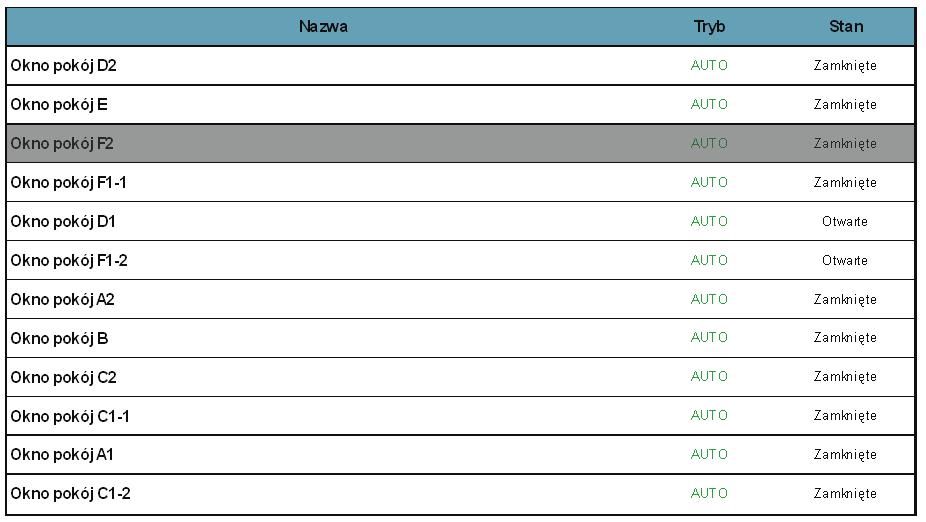Open the Okno pokój F1-1 entry
Viewport: 926px width, 522px height.
(461, 182)
